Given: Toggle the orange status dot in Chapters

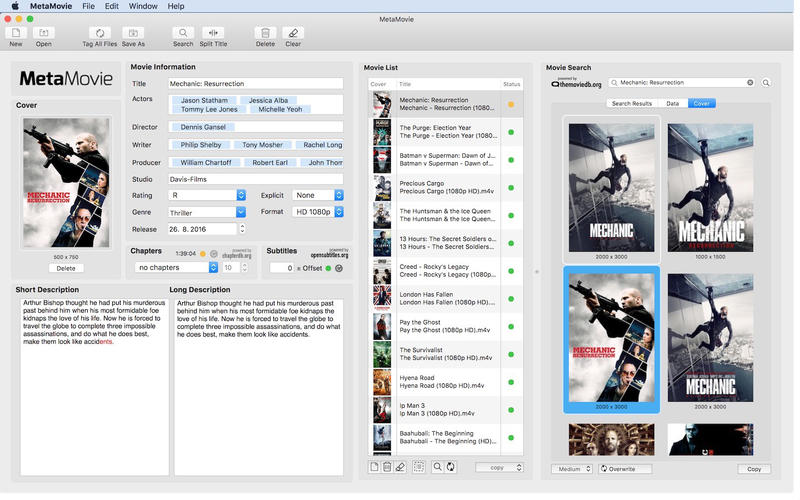Looking at the screenshot, I should coord(203,253).
